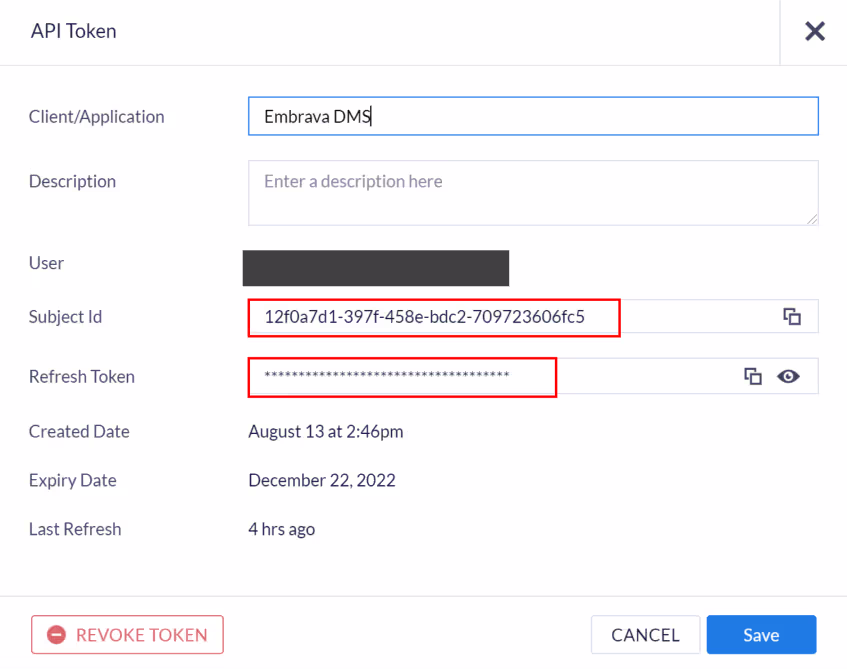The height and width of the screenshot is (669, 847).
Task: Click the API Token dialog title
Action: click(x=73, y=31)
